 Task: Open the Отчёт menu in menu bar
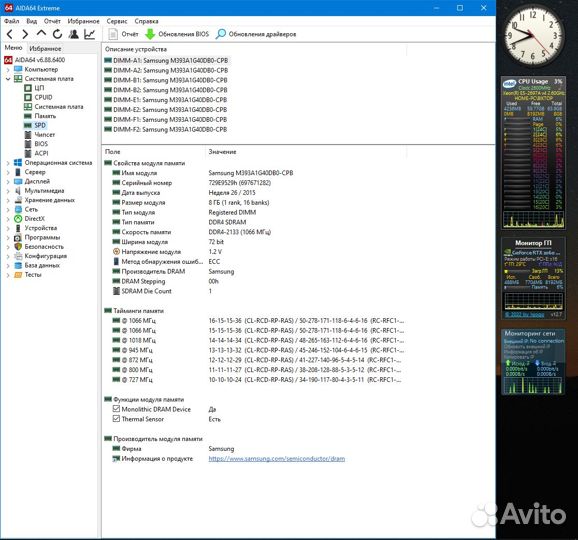pyautogui.click(x=52, y=21)
